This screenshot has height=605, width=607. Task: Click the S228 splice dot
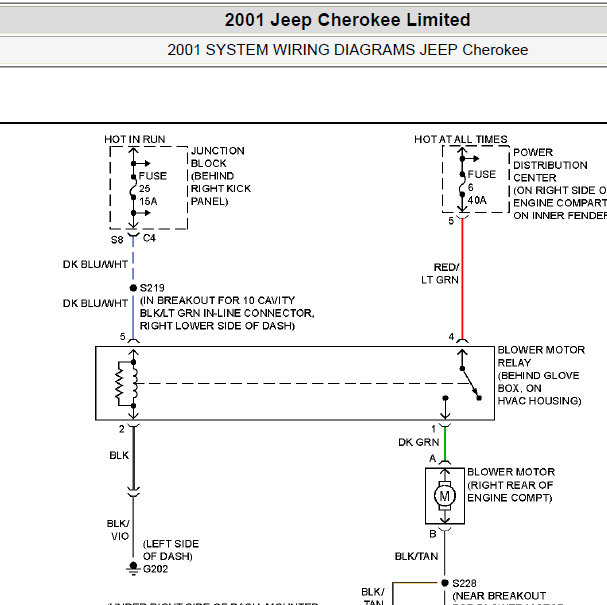coord(445,583)
